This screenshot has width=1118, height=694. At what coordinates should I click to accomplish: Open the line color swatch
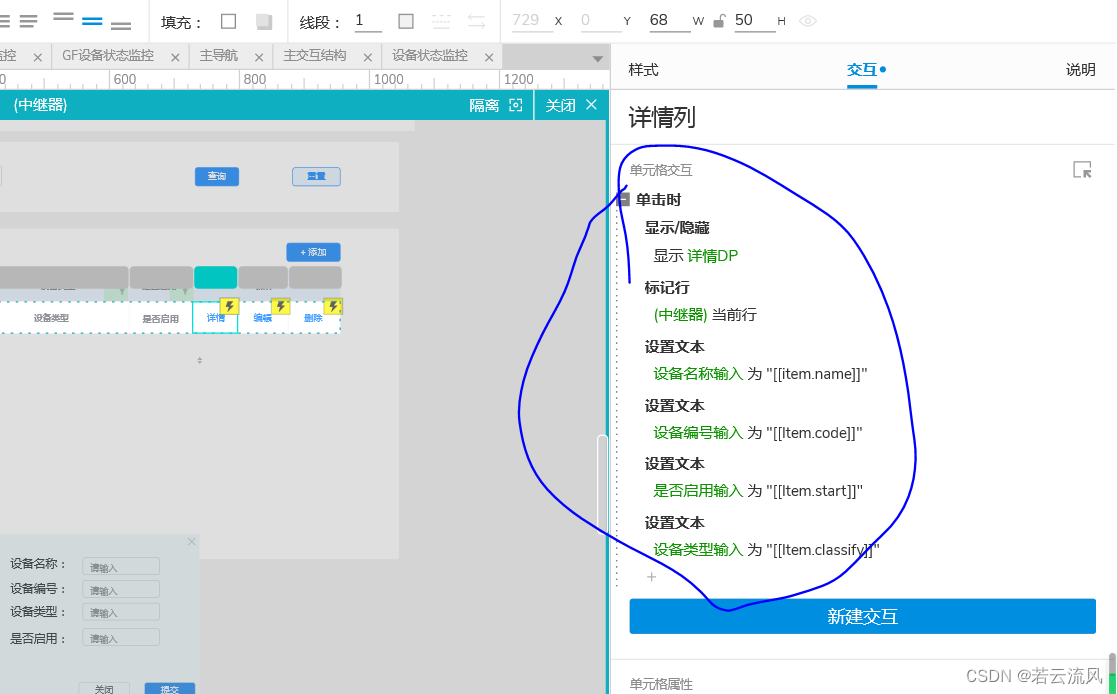(406, 21)
